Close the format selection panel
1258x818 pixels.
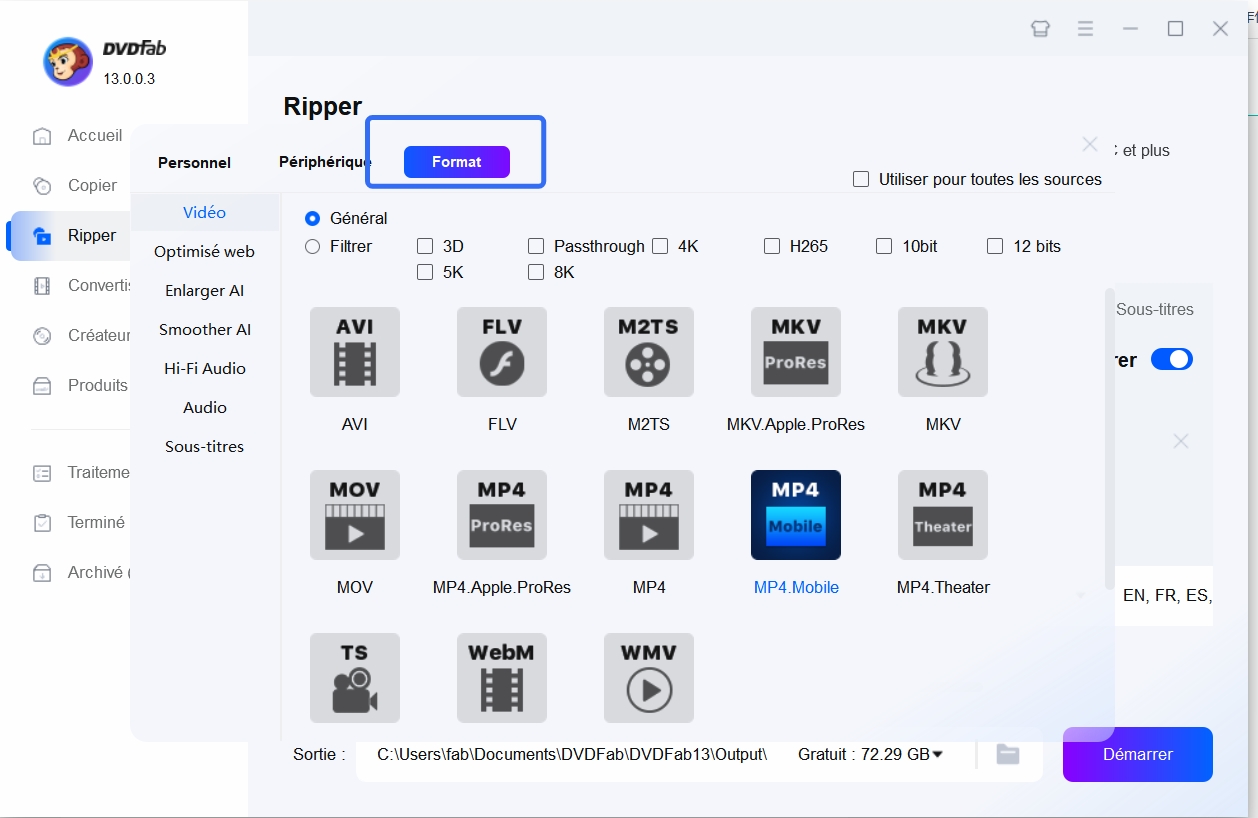pos(1090,145)
